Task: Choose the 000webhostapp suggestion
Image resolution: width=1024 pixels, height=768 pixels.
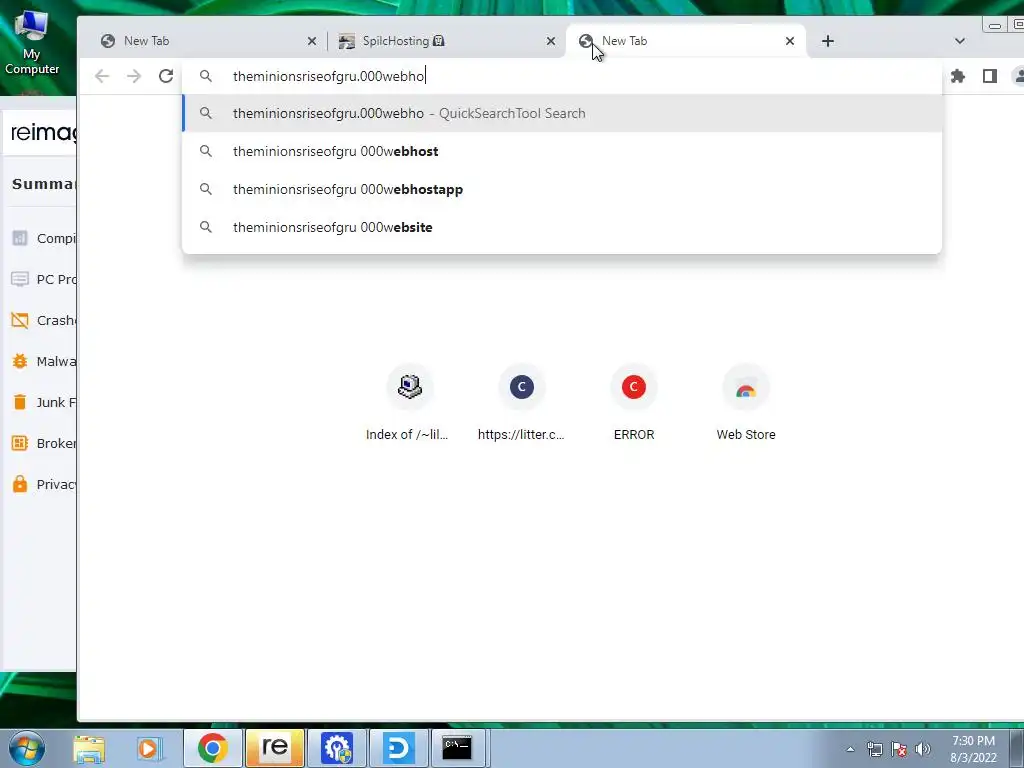Action: pos(562,189)
